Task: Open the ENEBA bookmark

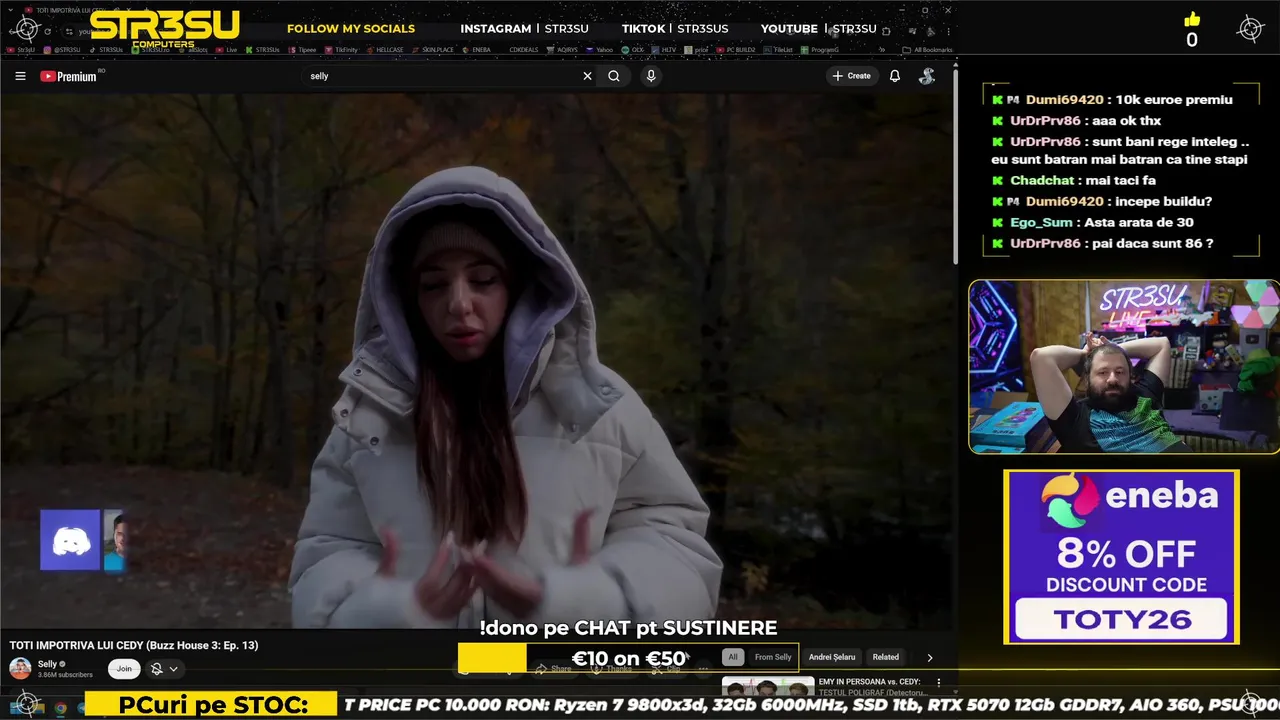Action: pos(476,49)
